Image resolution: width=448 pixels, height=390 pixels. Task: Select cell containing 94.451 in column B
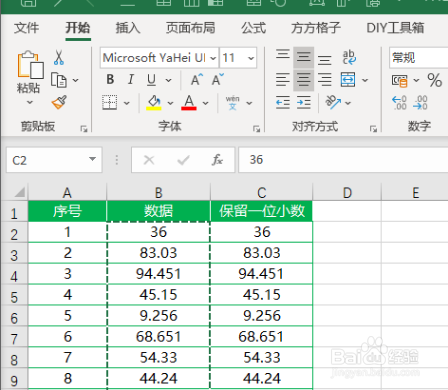[x=158, y=274]
